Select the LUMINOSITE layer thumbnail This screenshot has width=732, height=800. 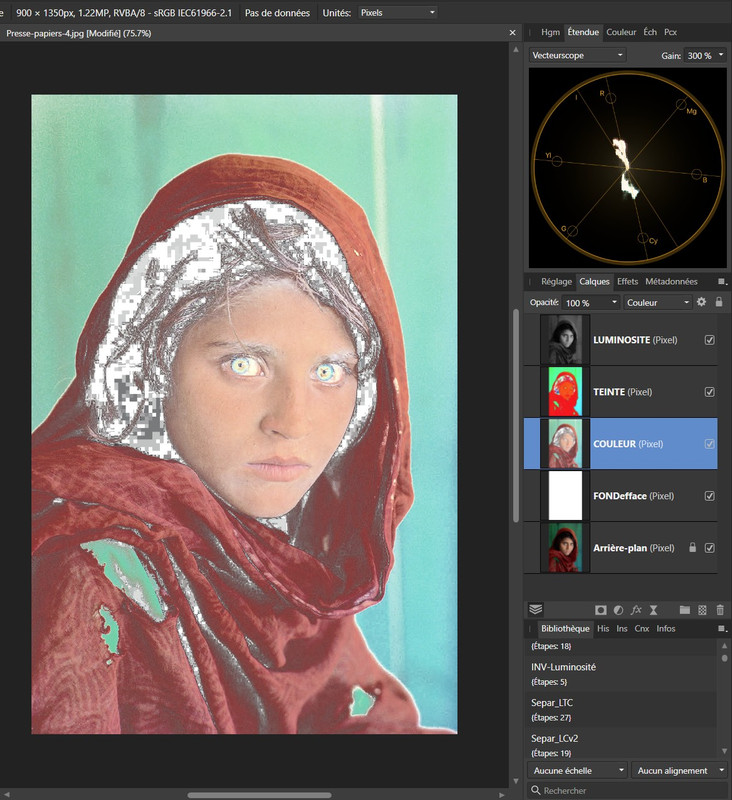565,340
